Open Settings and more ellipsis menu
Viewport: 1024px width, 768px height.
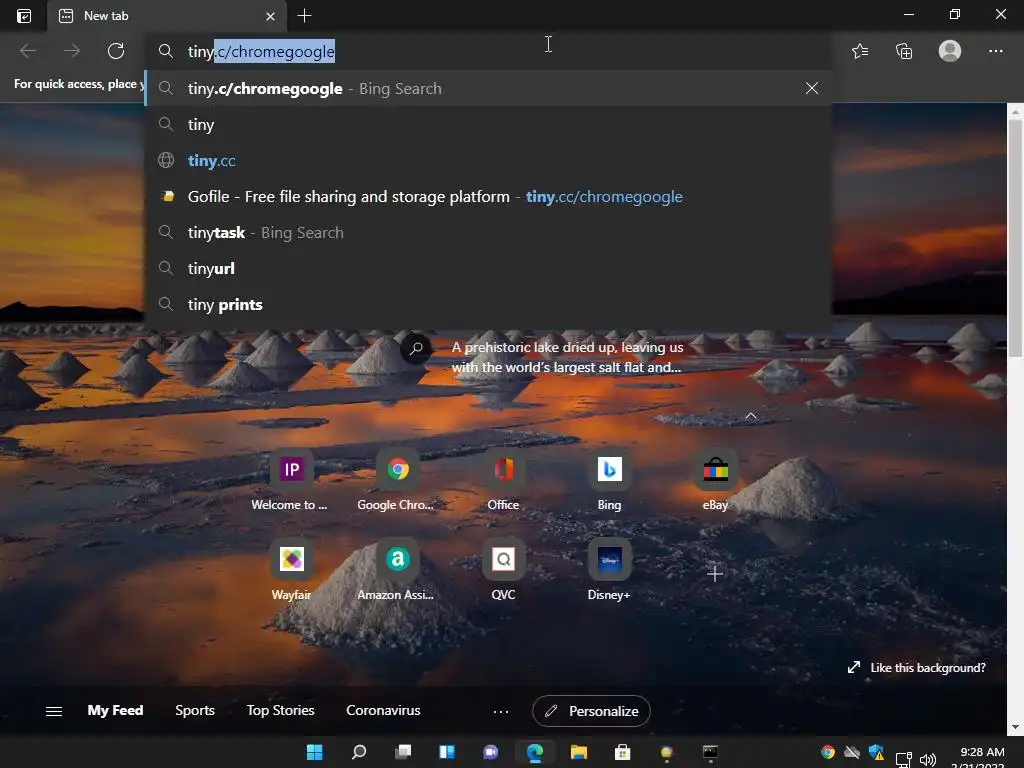[995, 51]
